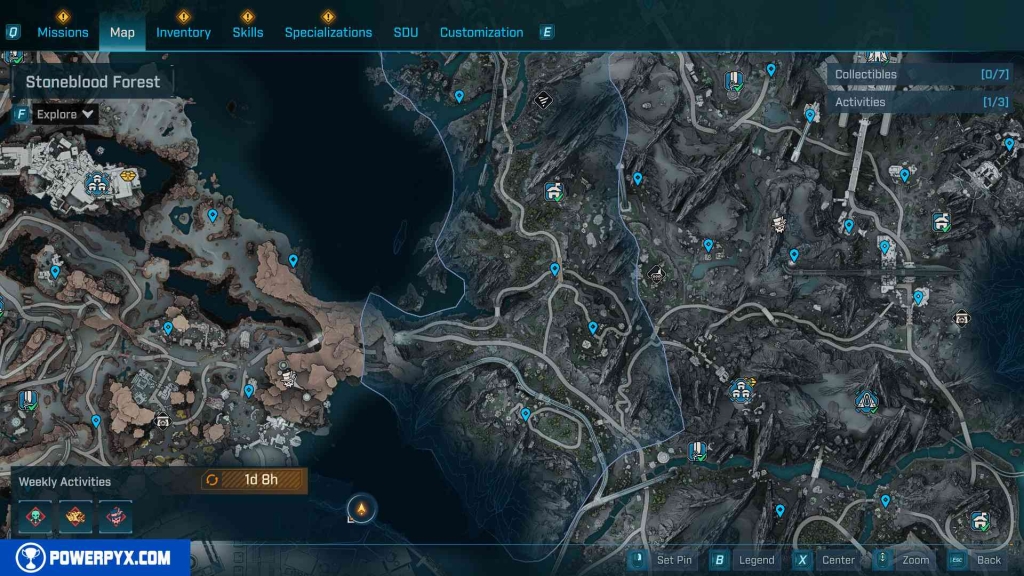Viewport: 1024px width, 576px height.
Task: Click the gold badge beside the white settlement
Action: [x=127, y=176]
